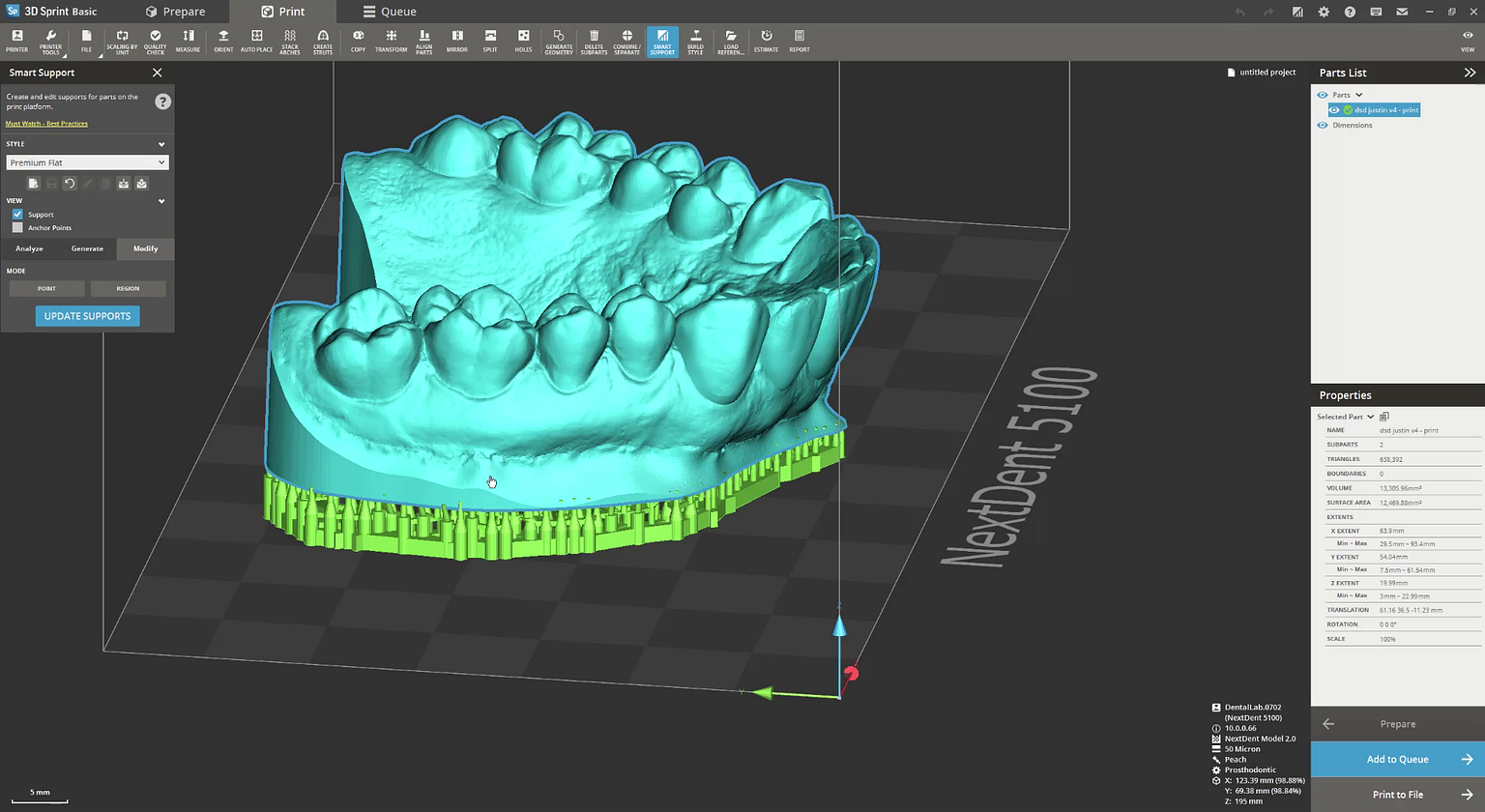Open Must Watch - Best Practices link
Screen dimensions: 1485x812
46,123
